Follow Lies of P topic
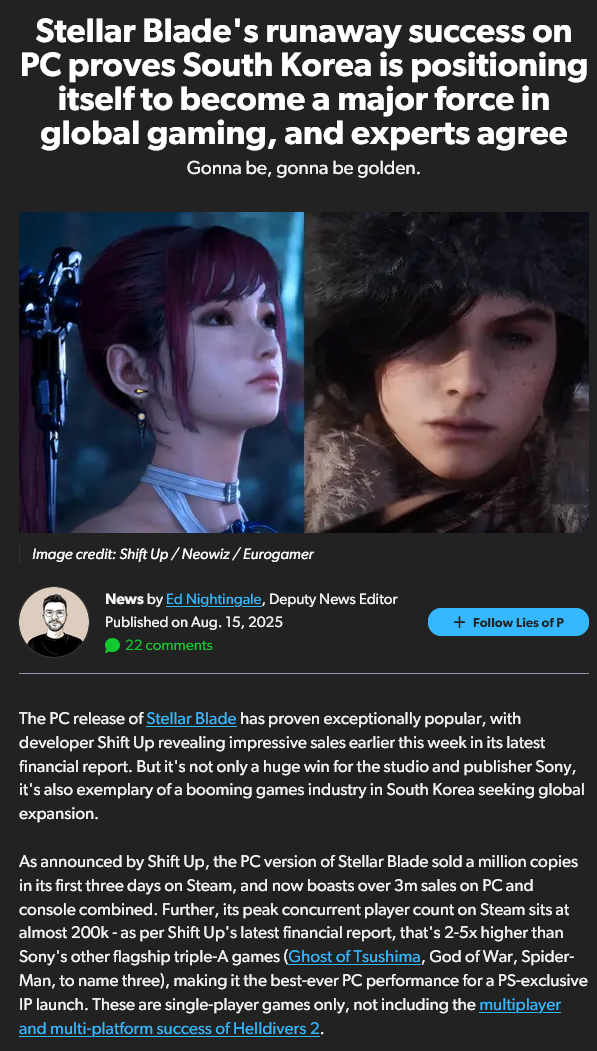 pos(508,622)
